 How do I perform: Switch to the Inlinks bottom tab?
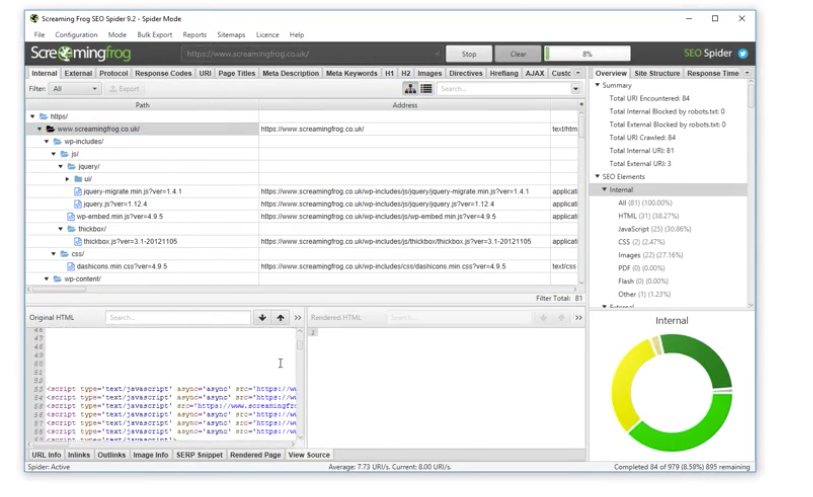coord(79,455)
